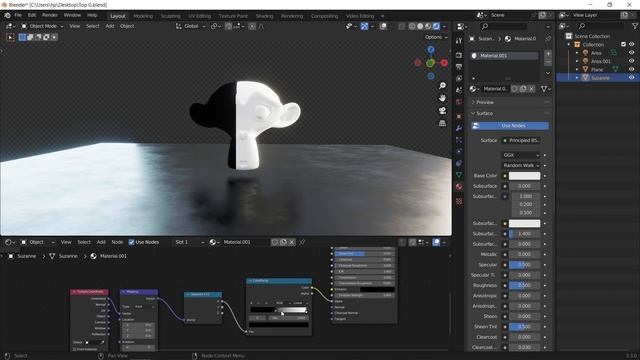Select Material.001 in the material slot list
This screenshot has height=360, width=640.
[x=504, y=56]
